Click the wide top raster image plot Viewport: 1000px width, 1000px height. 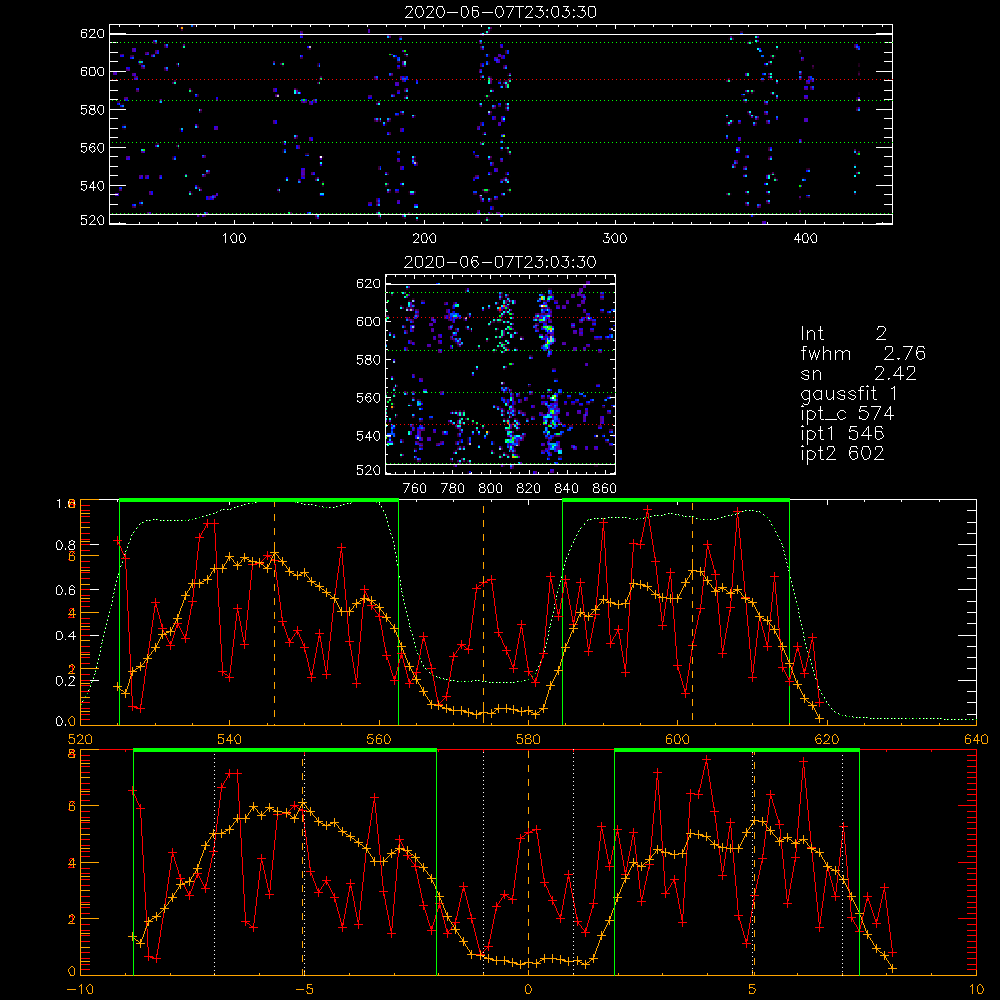[501, 124]
